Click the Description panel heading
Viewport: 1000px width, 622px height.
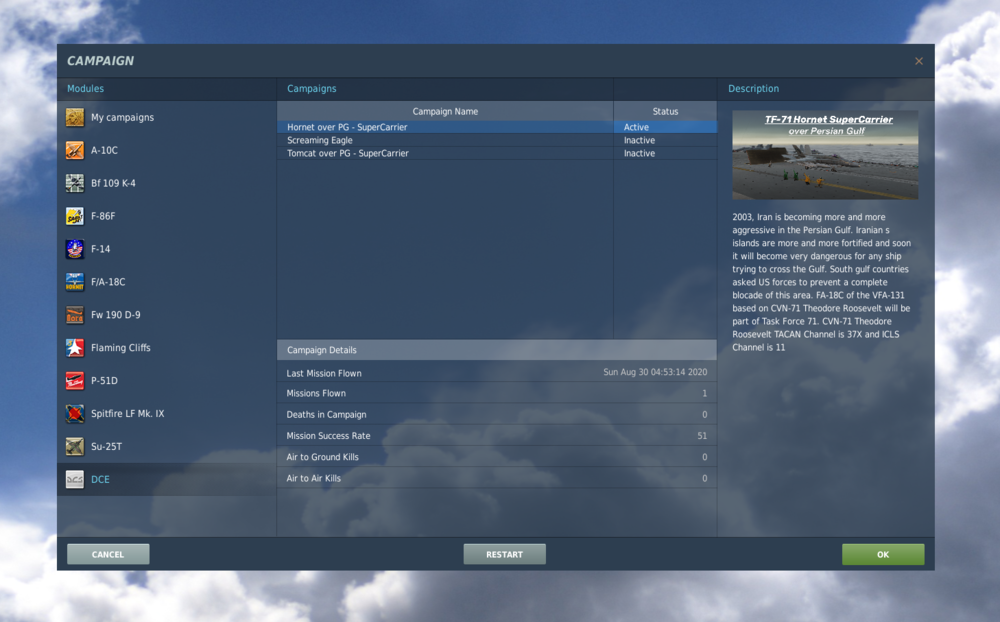(753, 89)
